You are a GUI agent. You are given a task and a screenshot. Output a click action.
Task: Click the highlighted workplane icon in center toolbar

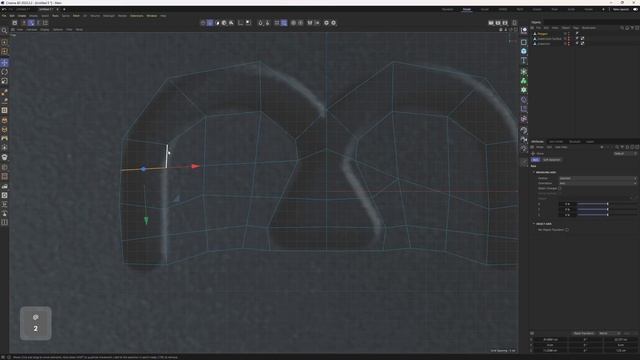click(284, 23)
